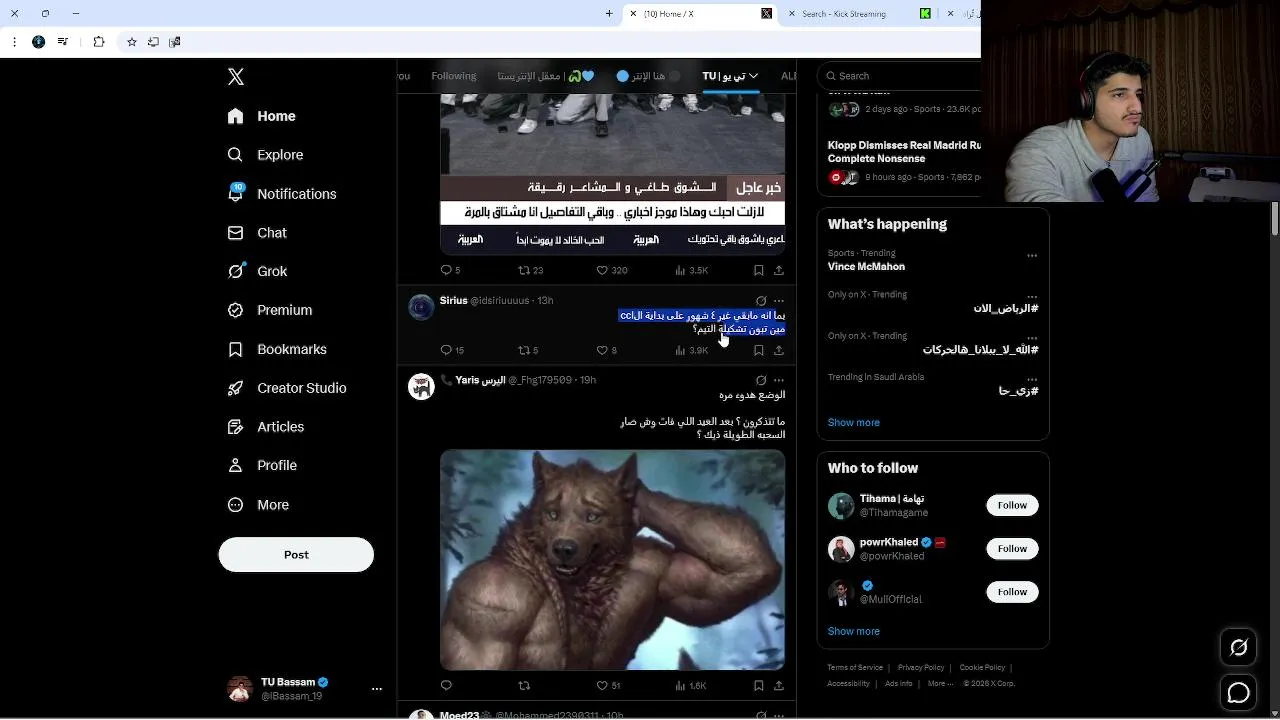The height and width of the screenshot is (720, 1280).
Task: Expand the footer More ... menu
Action: click(x=940, y=684)
